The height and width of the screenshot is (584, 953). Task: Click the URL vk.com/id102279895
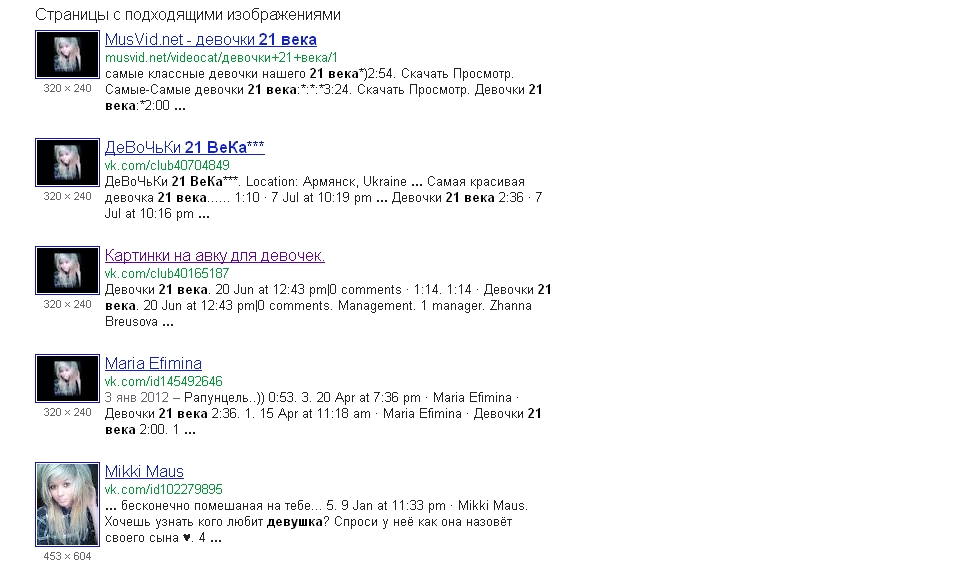pos(163,489)
